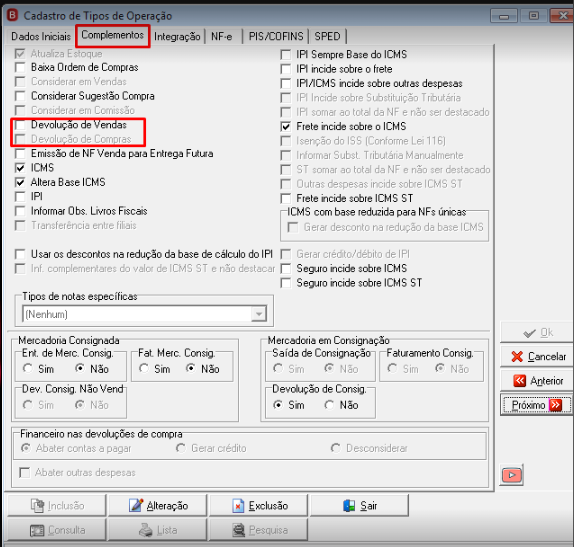Click the Sair exit door button
This screenshot has width=574, height=547.
click(x=359, y=505)
